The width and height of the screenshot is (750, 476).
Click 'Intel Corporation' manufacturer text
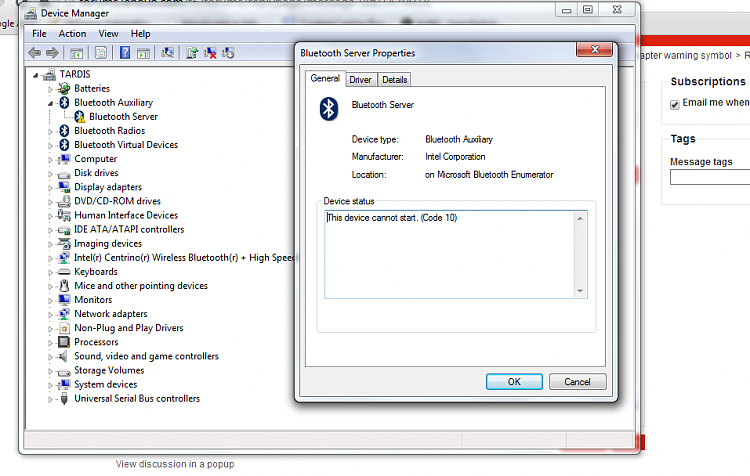point(455,157)
